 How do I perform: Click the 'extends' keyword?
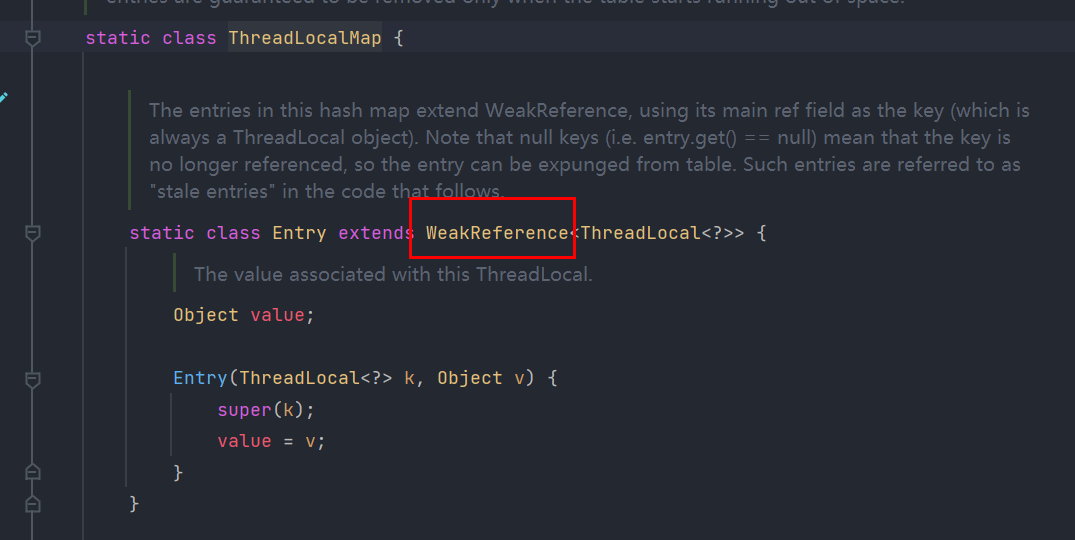(x=376, y=233)
